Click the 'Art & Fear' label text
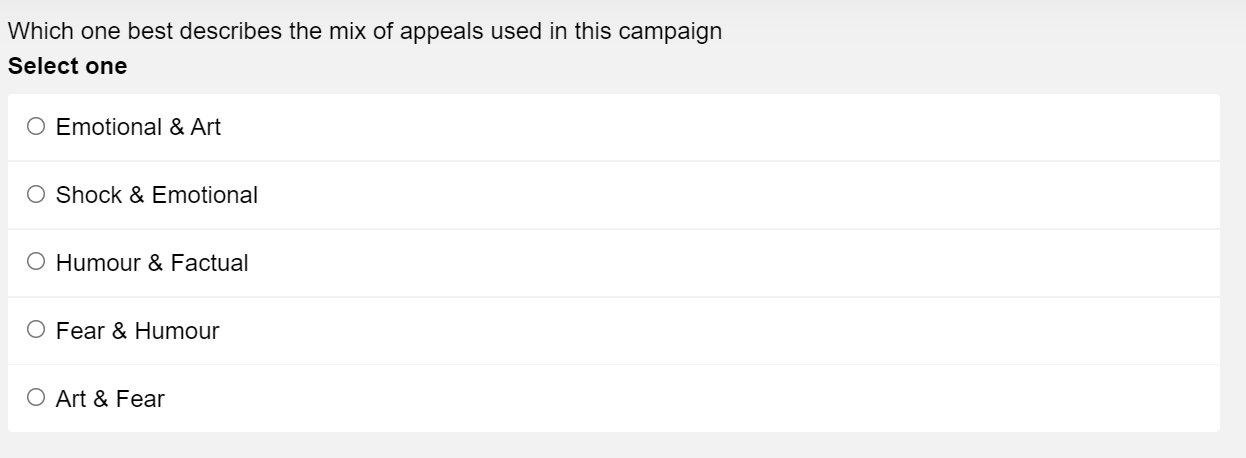 pyautogui.click(x=110, y=399)
